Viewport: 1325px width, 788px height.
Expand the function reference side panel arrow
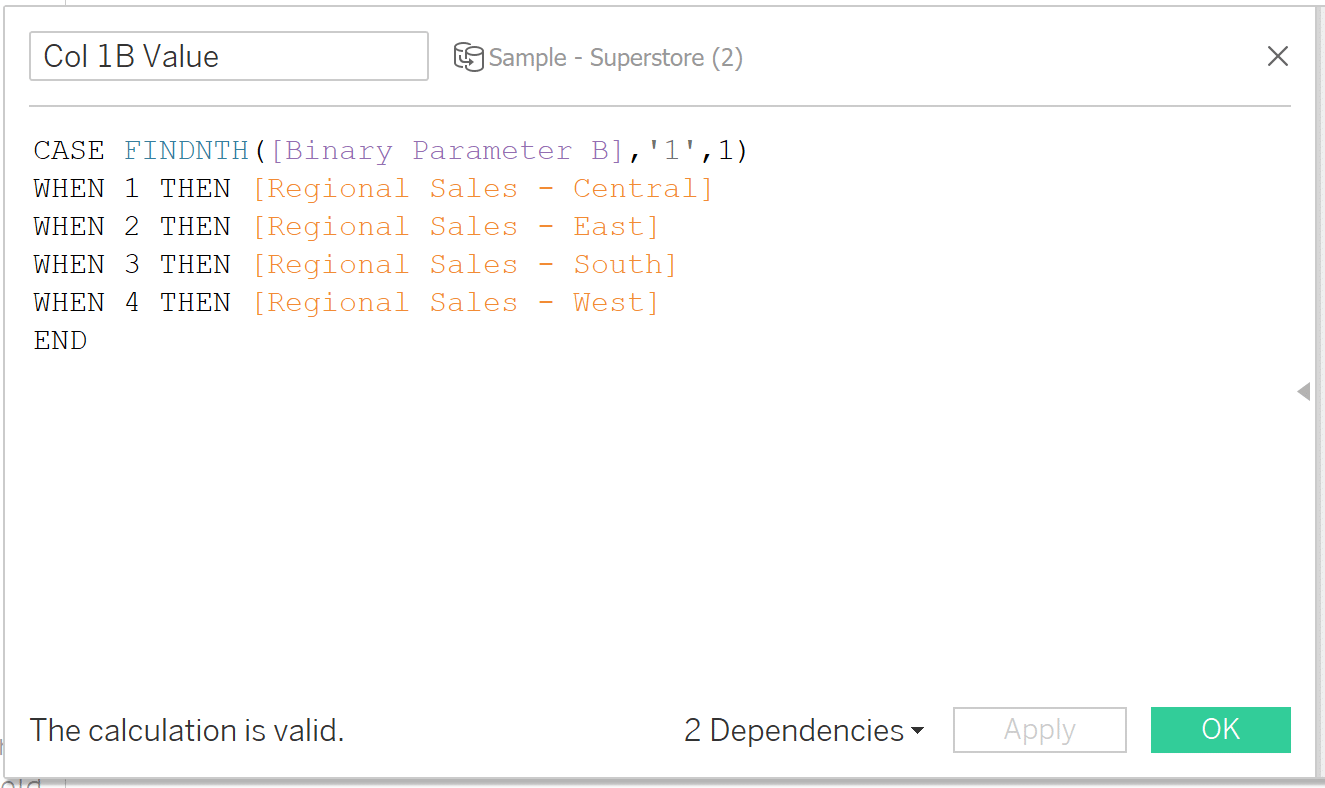click(x=1305, y=392)
